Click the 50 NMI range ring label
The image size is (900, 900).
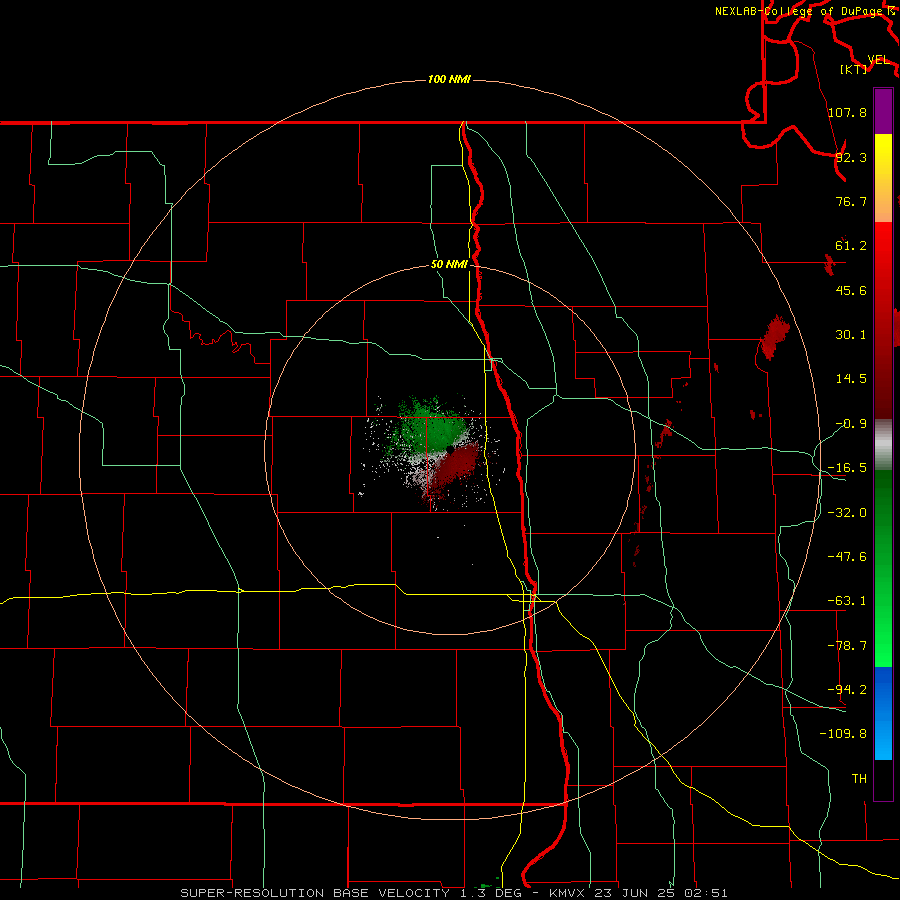[449, 265]
